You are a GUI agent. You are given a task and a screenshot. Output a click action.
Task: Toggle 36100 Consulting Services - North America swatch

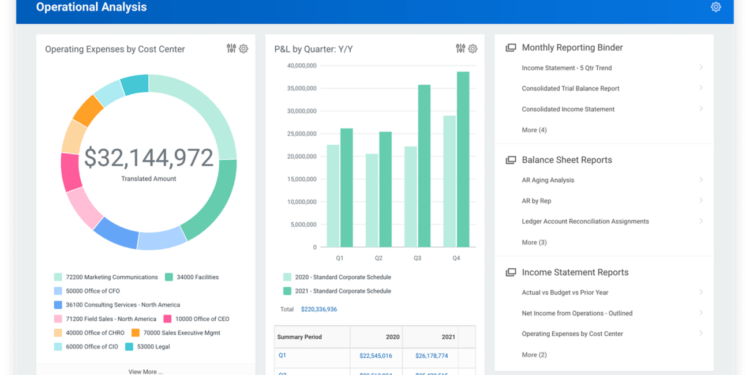click(x=58, y=305)
